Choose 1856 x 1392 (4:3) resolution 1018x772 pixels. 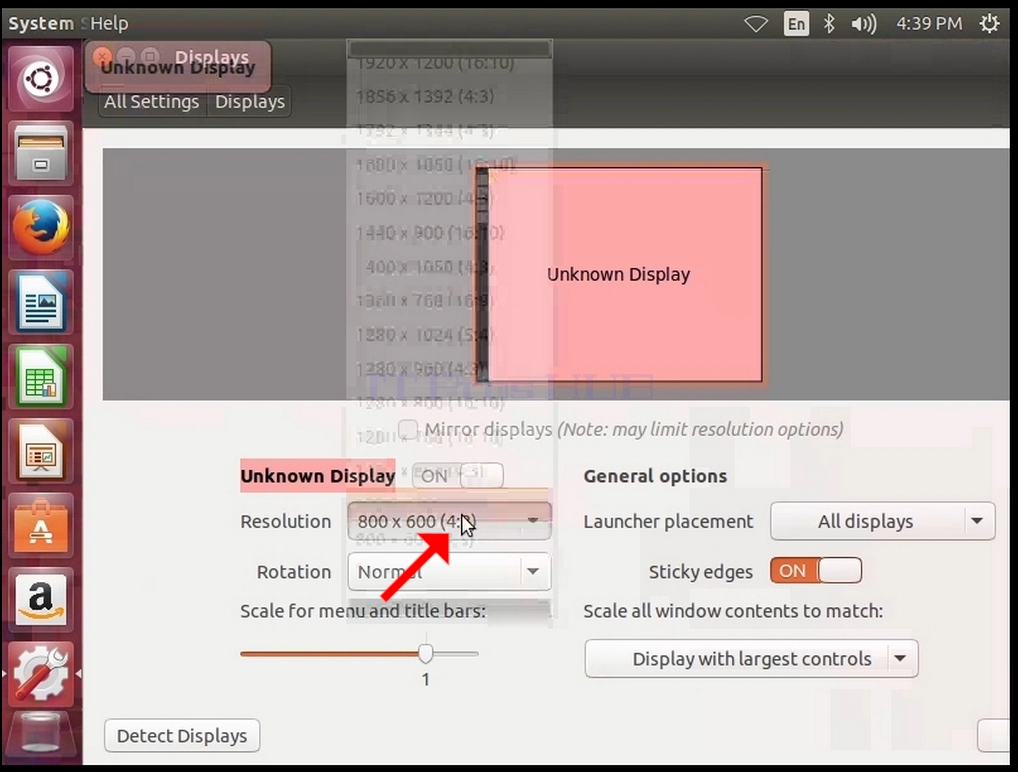(425, 96)
